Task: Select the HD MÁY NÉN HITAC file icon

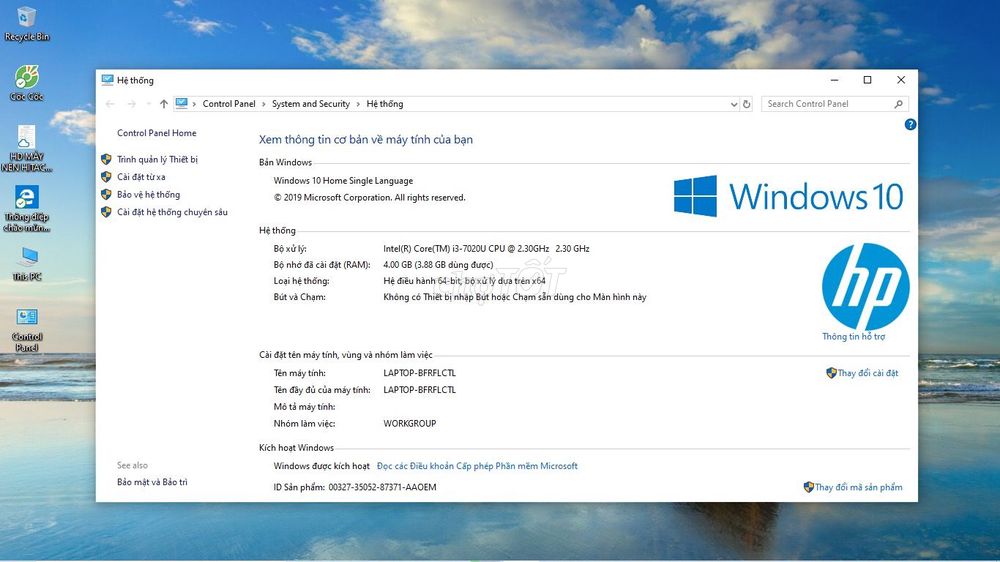Action: 27,148
